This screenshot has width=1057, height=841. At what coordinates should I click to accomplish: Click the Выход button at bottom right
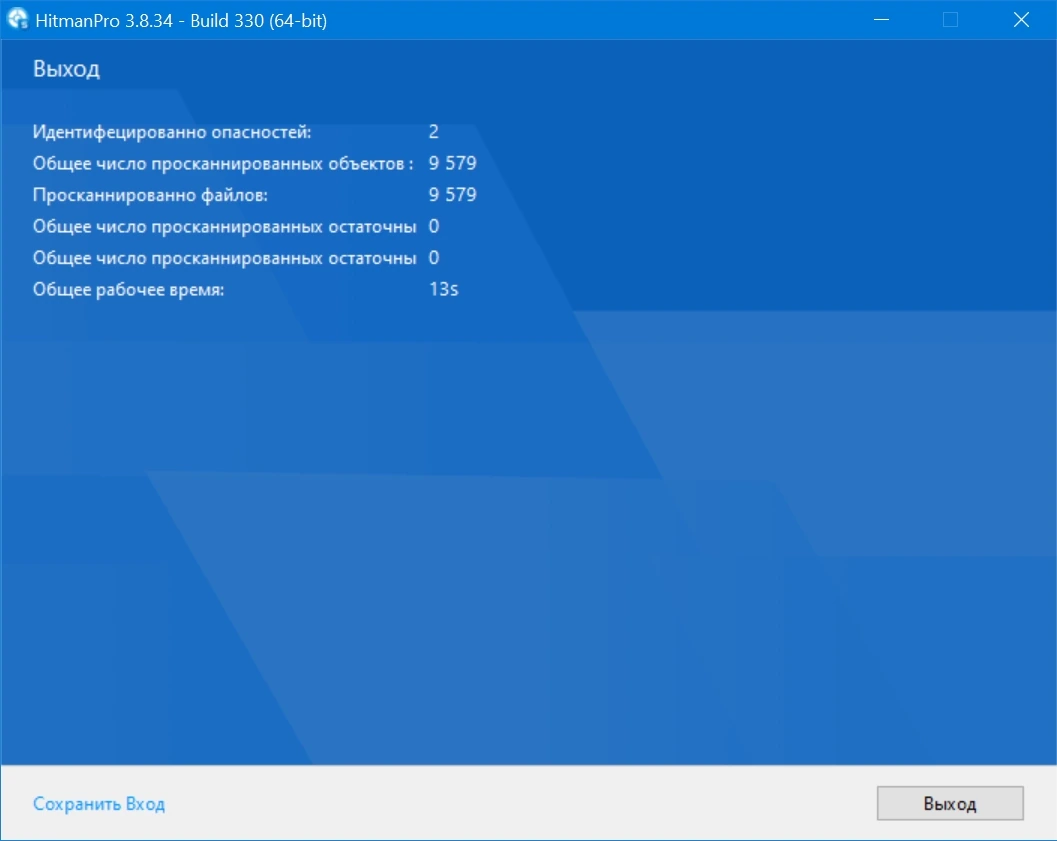point(950,803)
